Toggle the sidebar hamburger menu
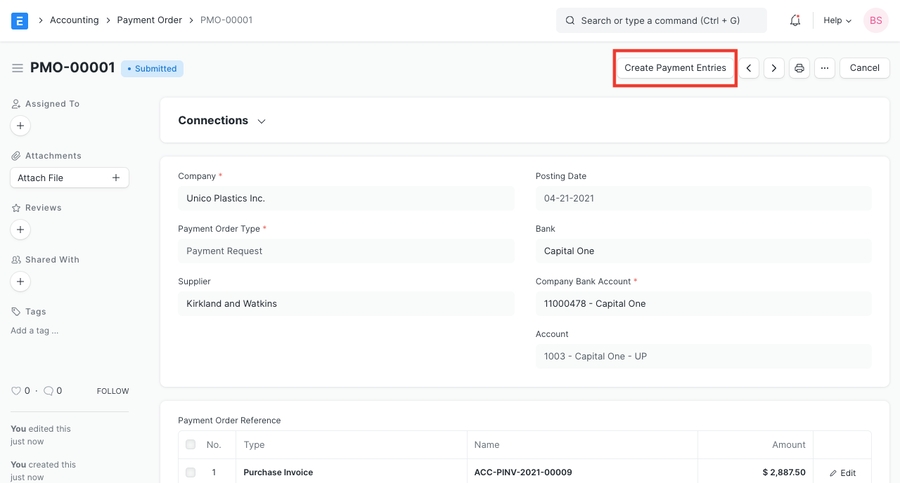900x483 pixels. 17,68
